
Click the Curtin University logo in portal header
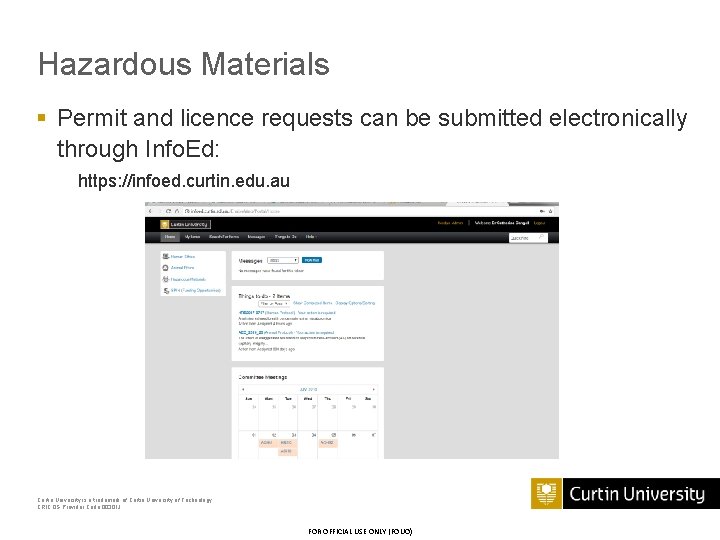point(186,224)
